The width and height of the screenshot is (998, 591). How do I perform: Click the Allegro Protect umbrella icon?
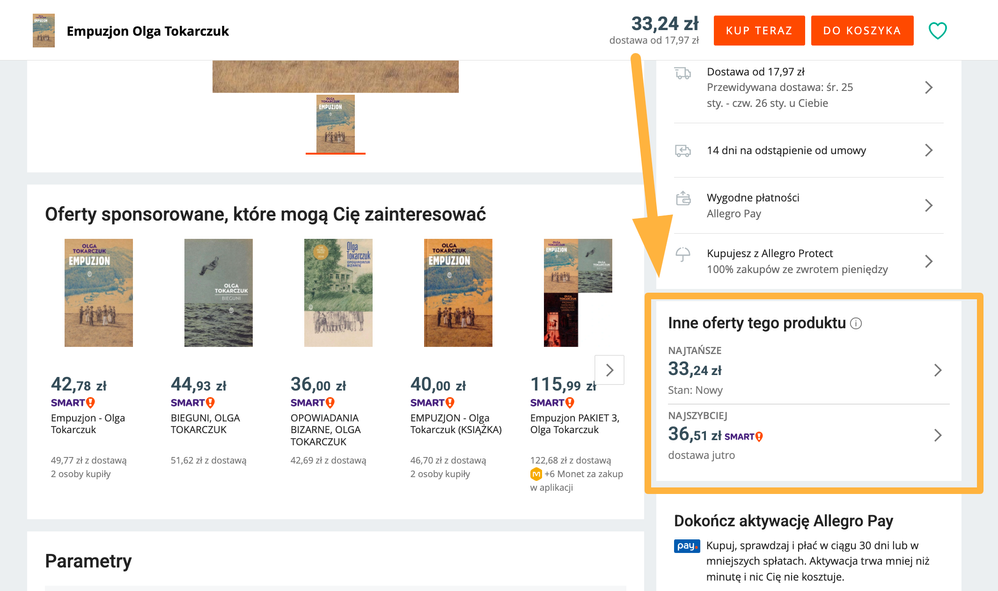tap(683, 254)
